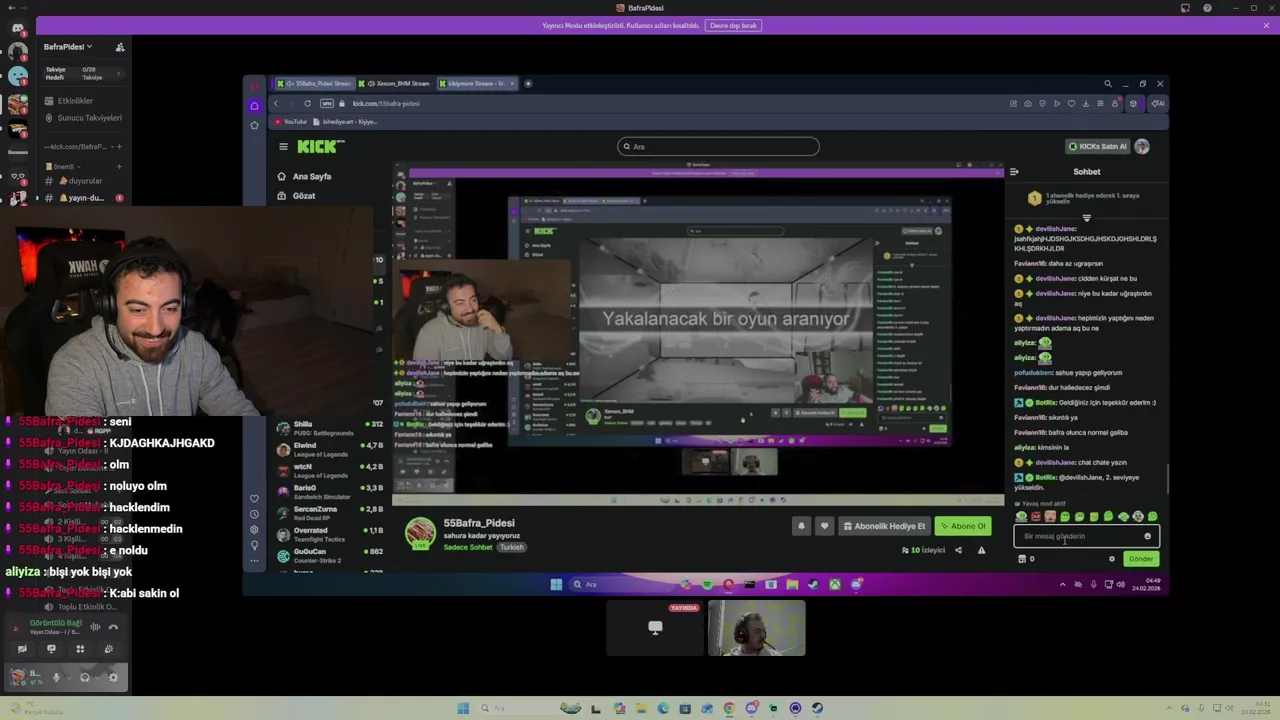
Task: Toggle the follow heart for 55Bafra_Pidesi
Action: coord(824,526)
